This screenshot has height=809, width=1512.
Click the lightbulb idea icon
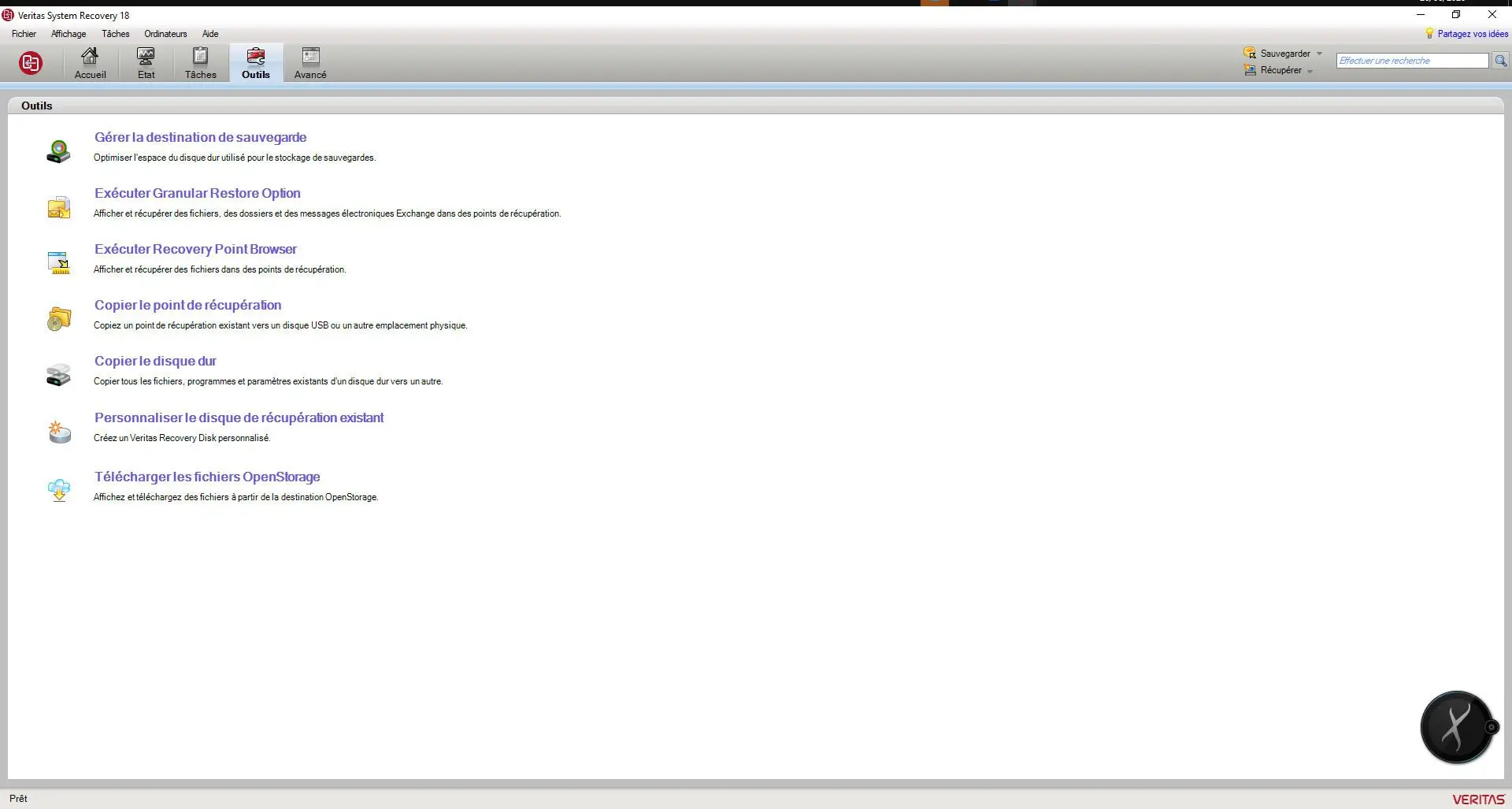click(x=1429, y=33)
